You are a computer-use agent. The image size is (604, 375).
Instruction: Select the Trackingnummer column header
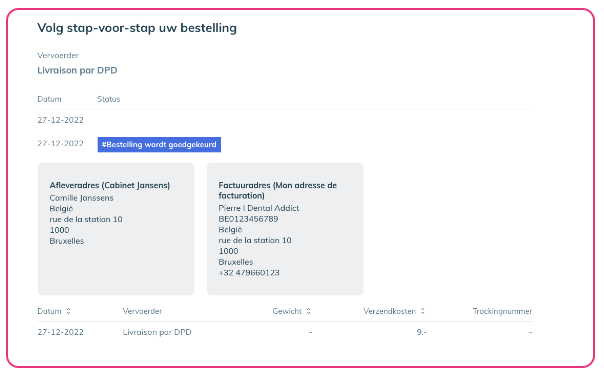coord(502,311)
